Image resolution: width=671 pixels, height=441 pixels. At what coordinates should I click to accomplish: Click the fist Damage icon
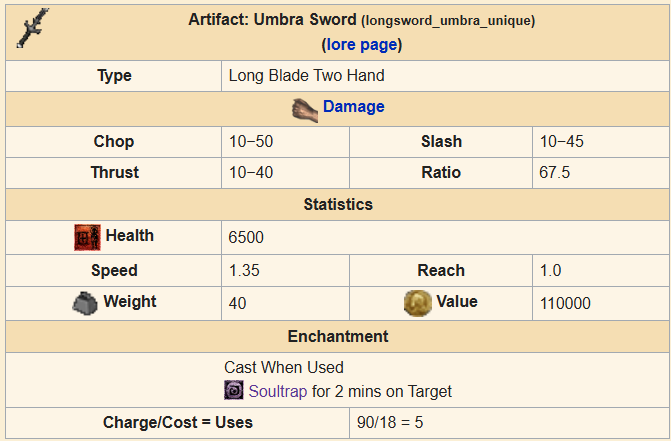305,110
